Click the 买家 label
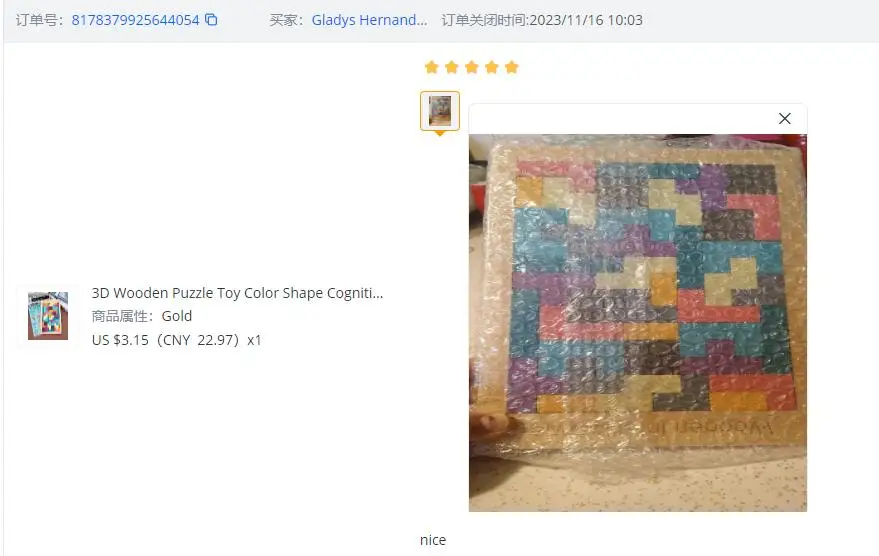This screenshot has height=556, width=879. coord(286,20)
